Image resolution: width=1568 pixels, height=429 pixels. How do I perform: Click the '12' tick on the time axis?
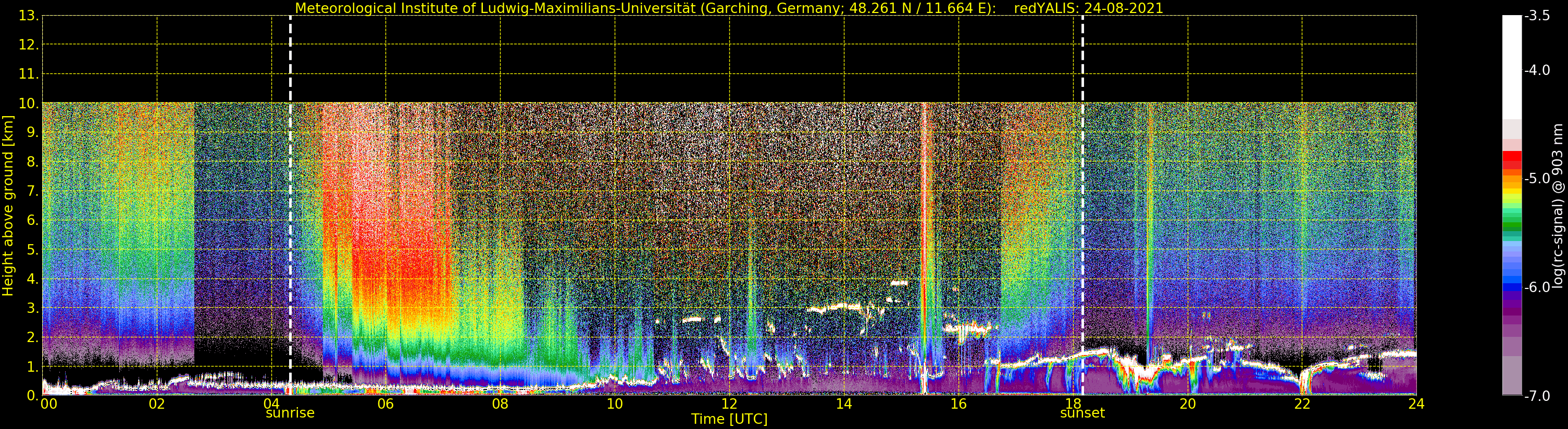point(729,404)
